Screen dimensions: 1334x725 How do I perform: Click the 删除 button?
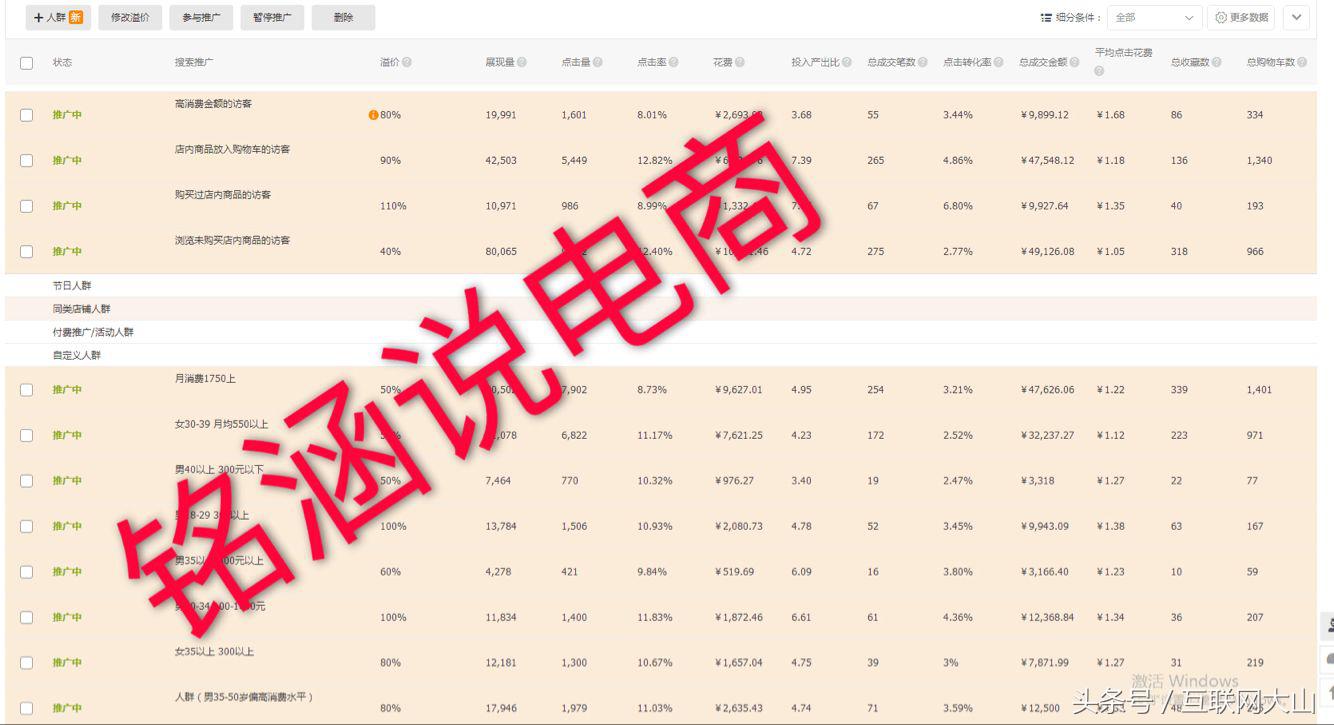343,17
